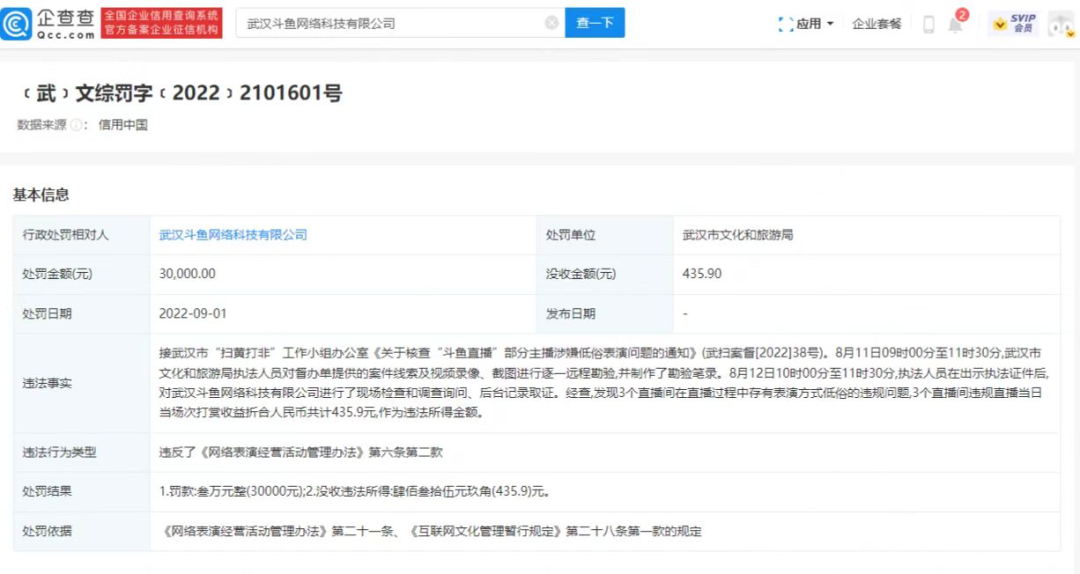The height and width of the screenshot is (574, 1080).
Task: Select the 处罚日期 label cell
Action: click(81, 314)
